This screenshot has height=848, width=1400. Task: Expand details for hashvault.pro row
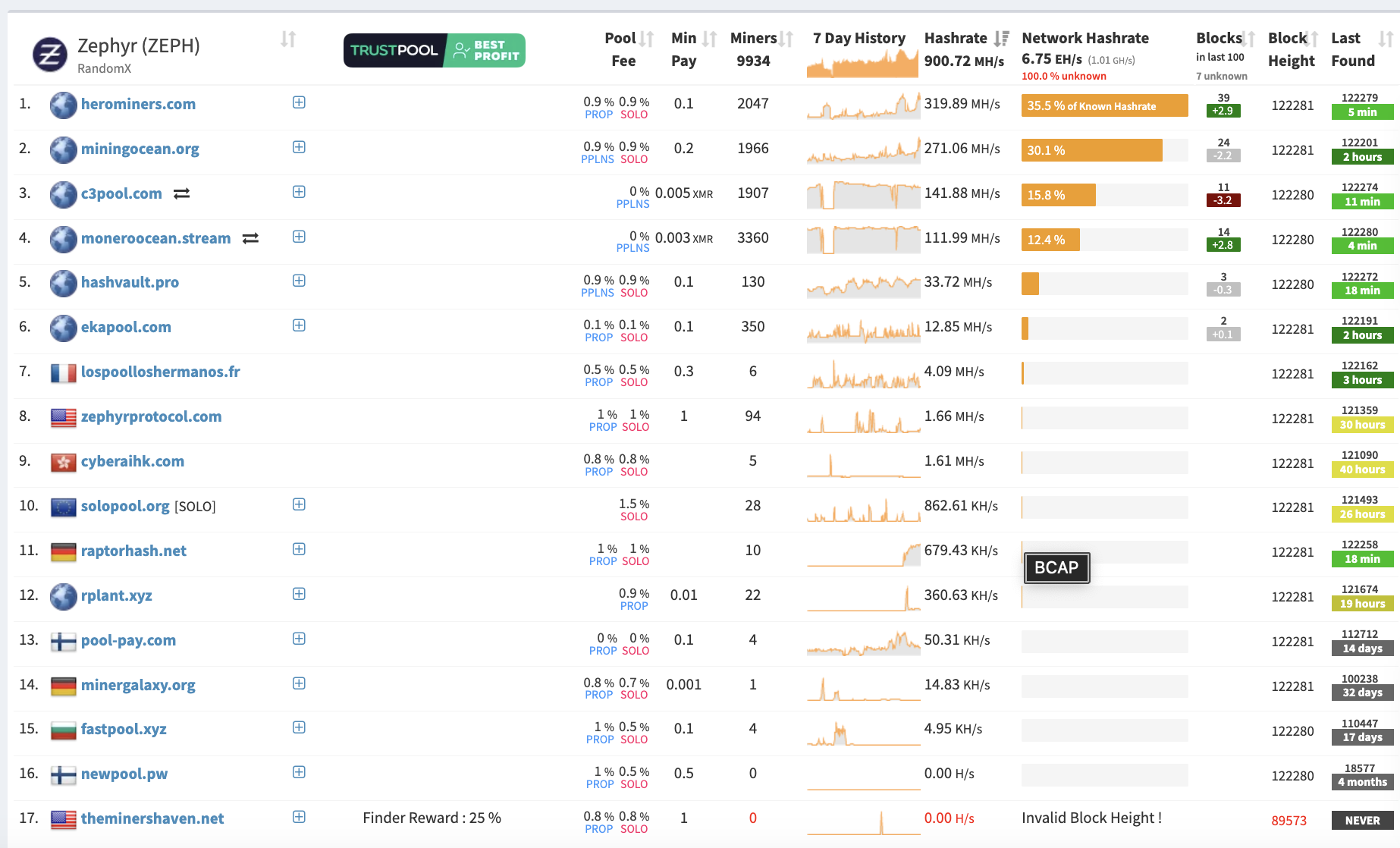point(299,281)
